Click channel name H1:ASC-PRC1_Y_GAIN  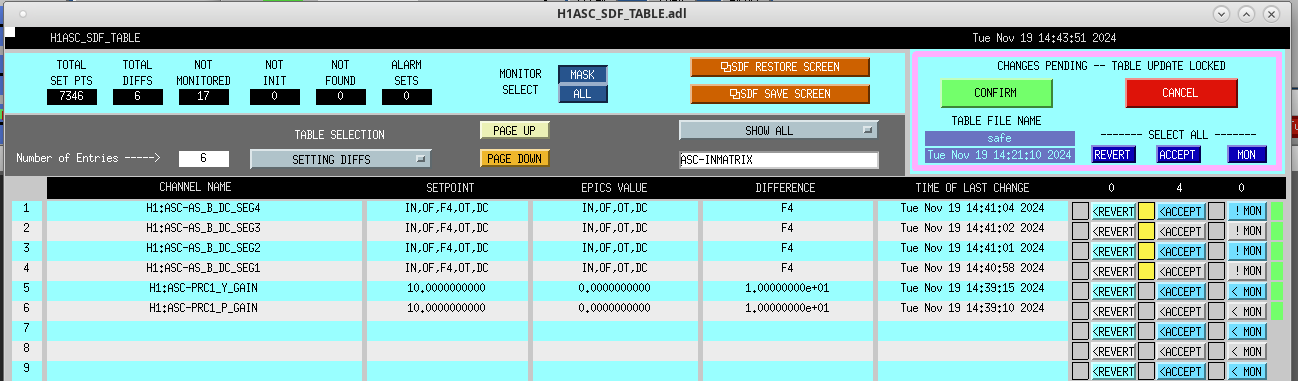[x=203, y=288]
